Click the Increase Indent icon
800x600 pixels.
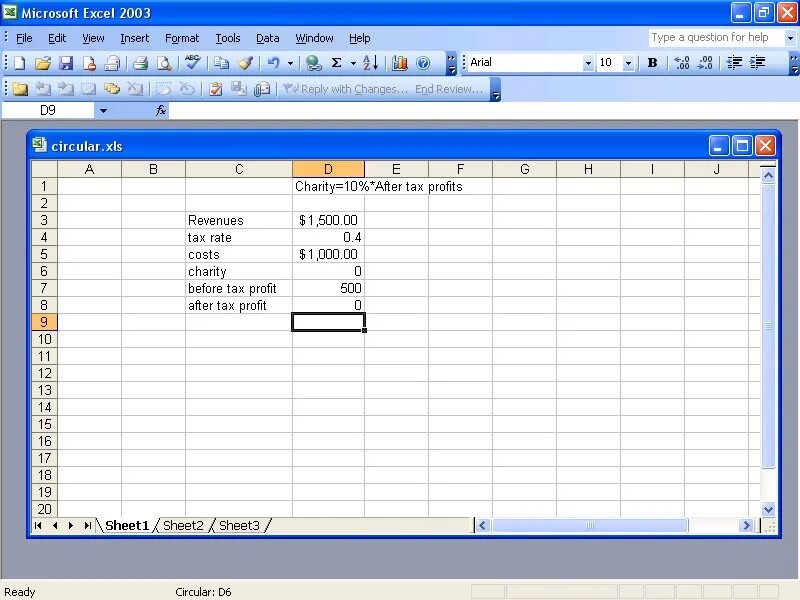pyautogui.click(x=758, y=63)
